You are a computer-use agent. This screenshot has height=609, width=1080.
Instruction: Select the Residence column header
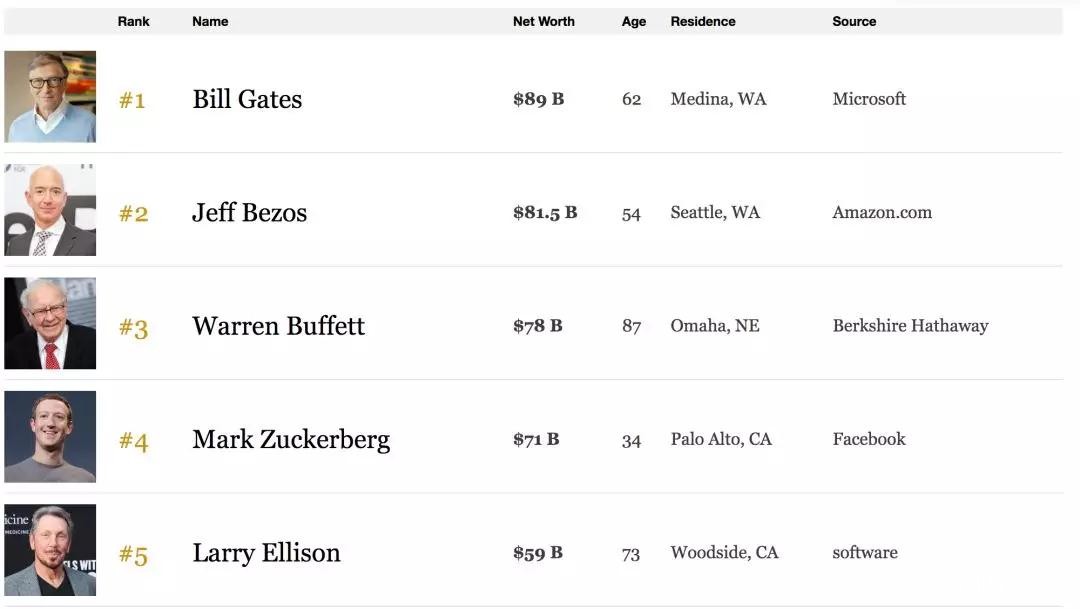[x=703, y=21]
